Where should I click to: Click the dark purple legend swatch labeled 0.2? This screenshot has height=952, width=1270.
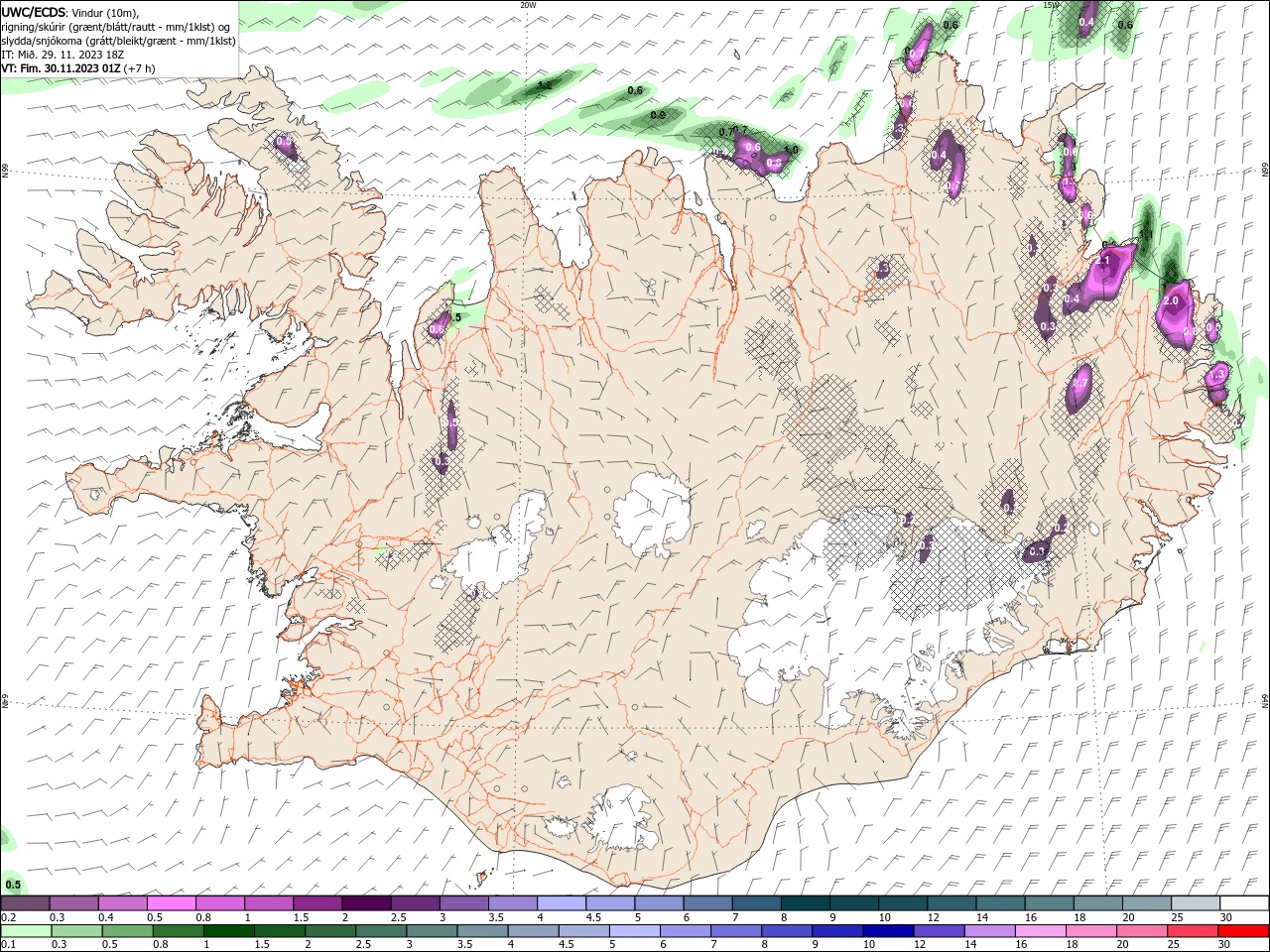click(x=25, y=903)
